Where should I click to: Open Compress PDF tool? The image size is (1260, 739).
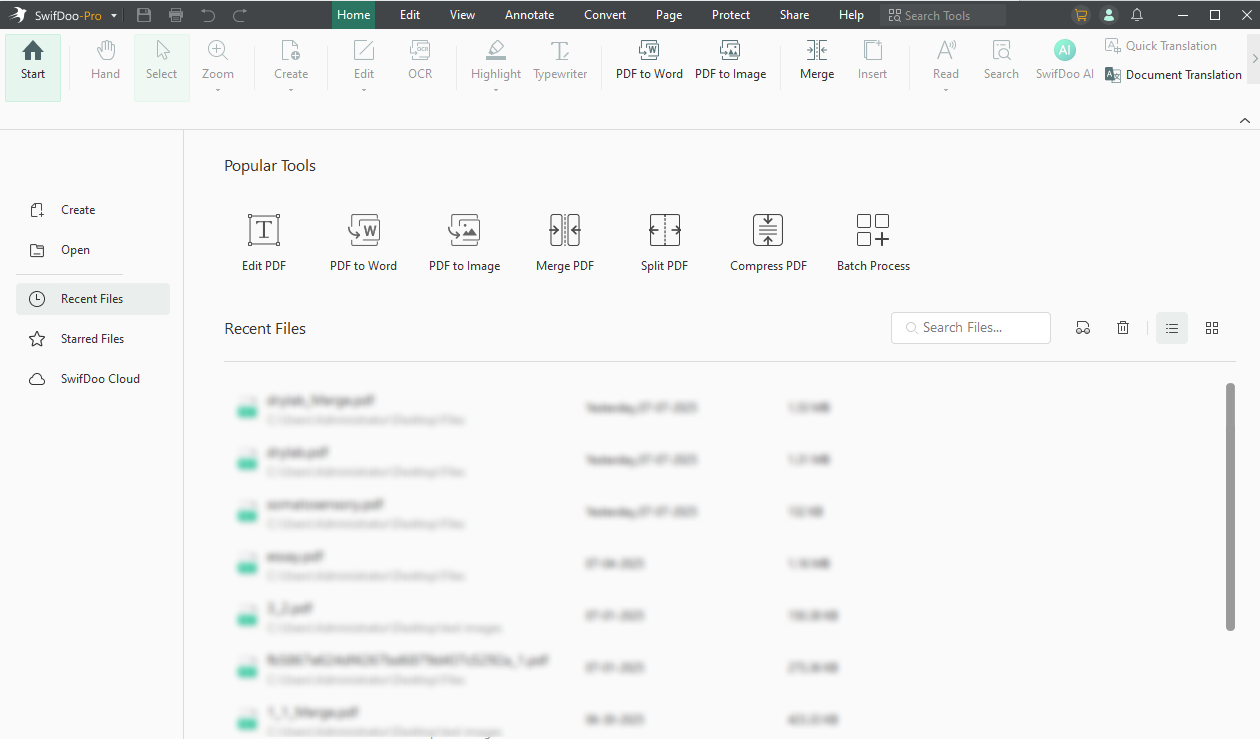768,242
